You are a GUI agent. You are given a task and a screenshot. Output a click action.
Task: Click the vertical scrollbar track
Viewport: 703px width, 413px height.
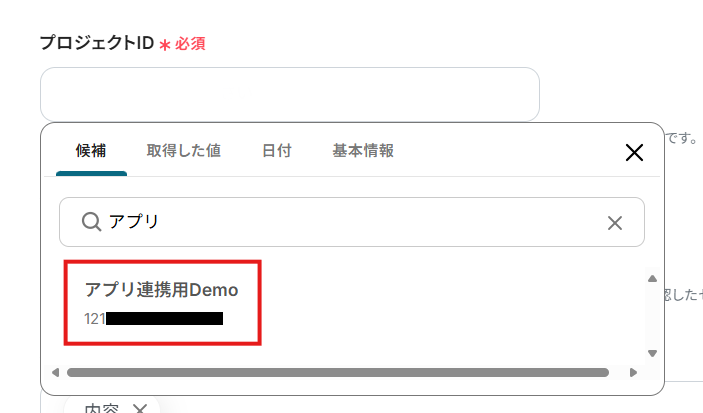pyautogui.click(x=652, y=316)
